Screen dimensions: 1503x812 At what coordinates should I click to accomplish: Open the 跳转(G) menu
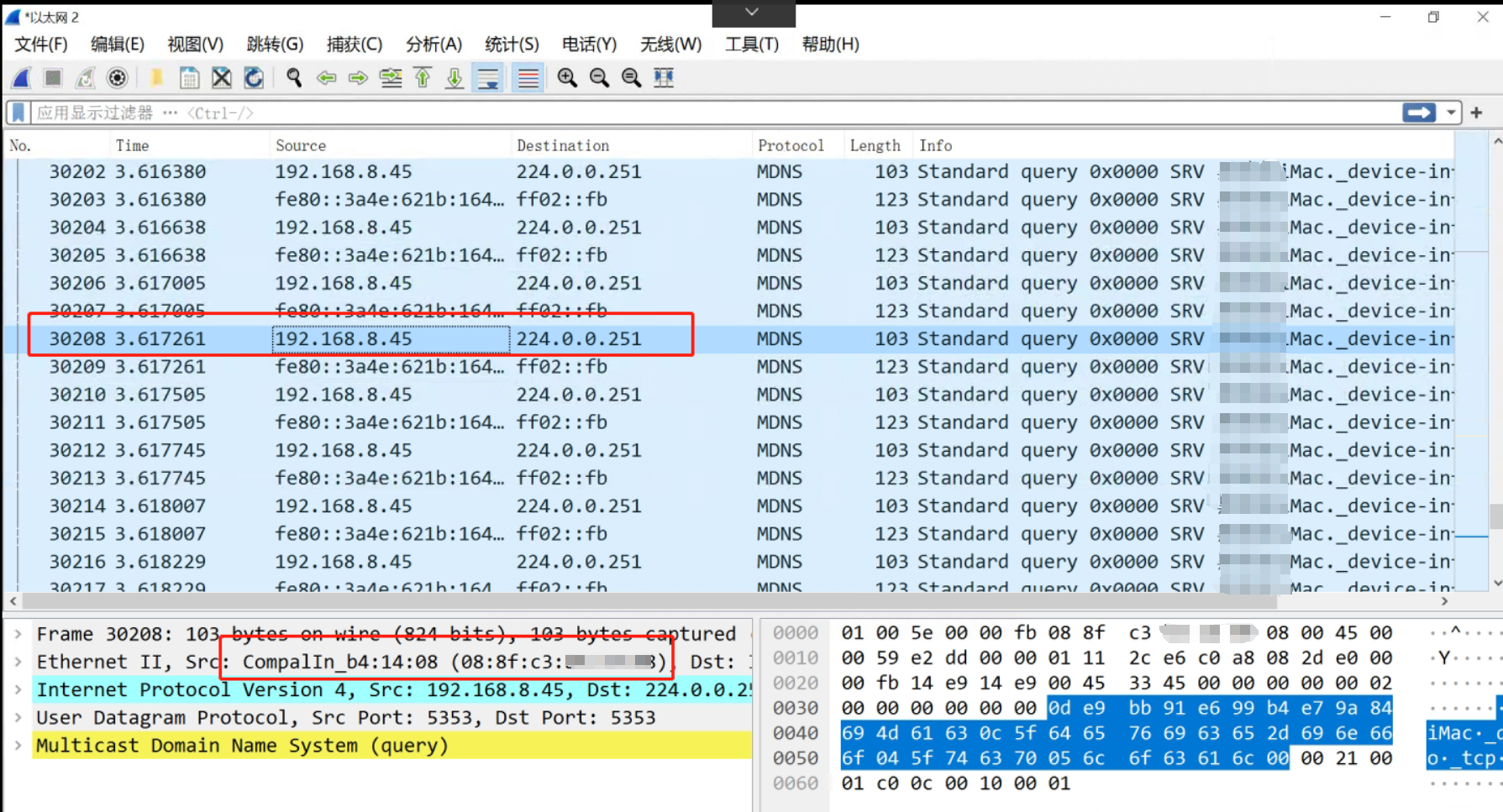(x=275, y=45)
